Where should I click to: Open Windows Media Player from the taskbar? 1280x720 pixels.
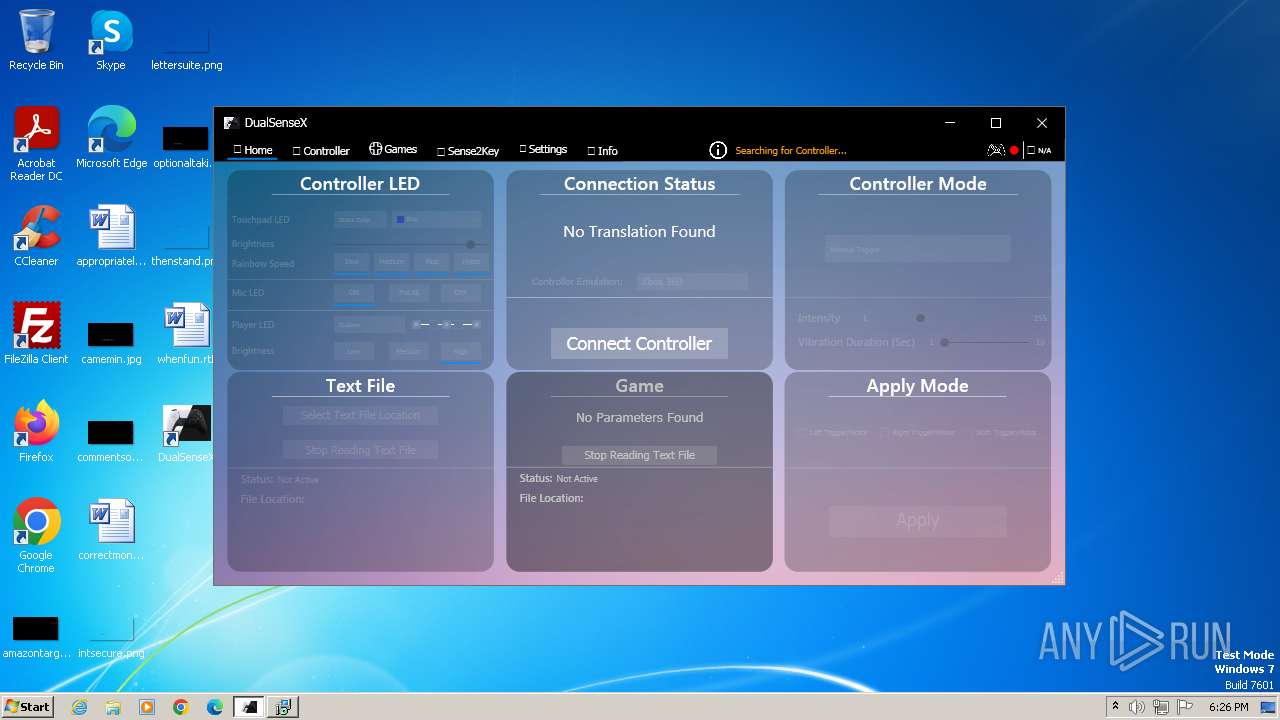pyautogui.click(x=147, y=707)
